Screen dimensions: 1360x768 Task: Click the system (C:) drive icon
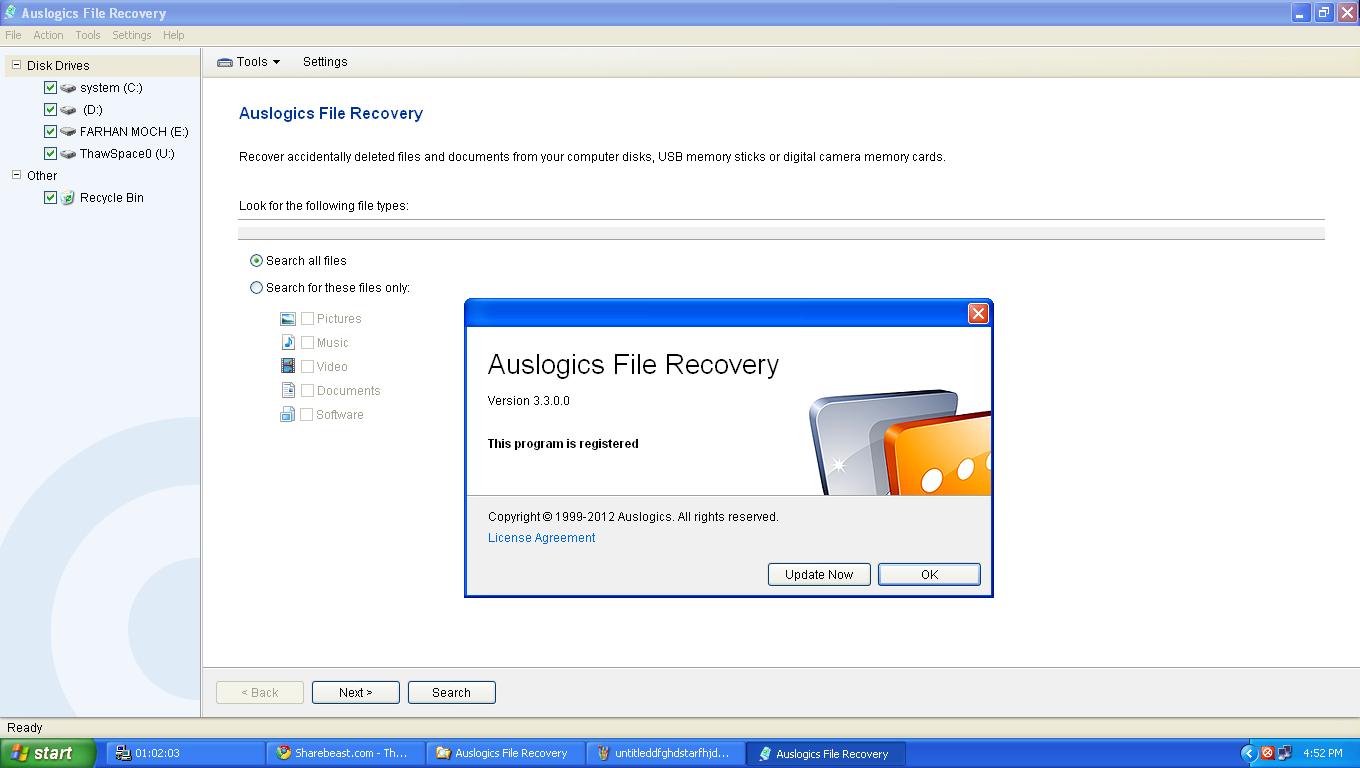coord(68,88)
